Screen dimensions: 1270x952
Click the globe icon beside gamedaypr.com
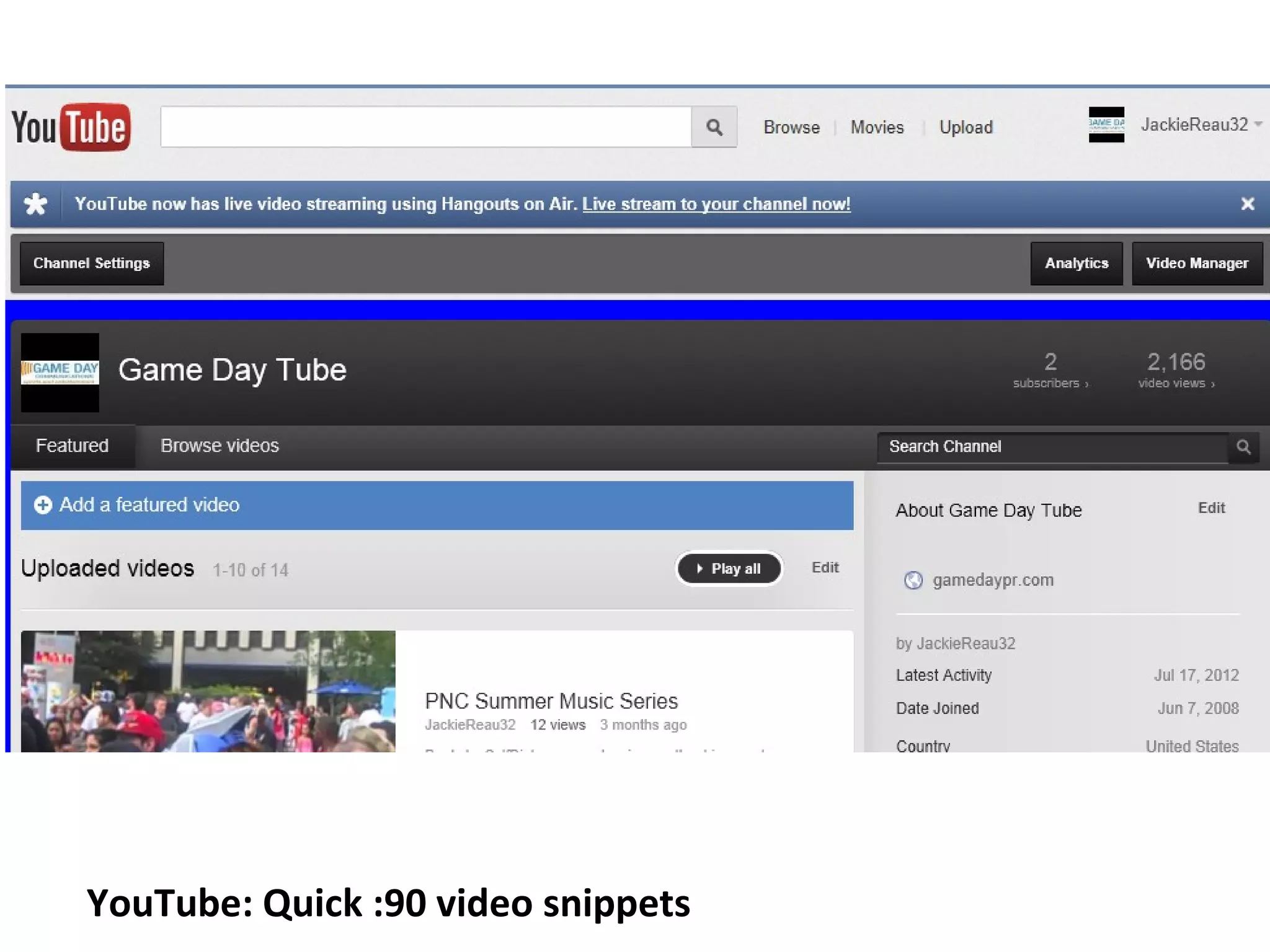(x=913, y=580)
